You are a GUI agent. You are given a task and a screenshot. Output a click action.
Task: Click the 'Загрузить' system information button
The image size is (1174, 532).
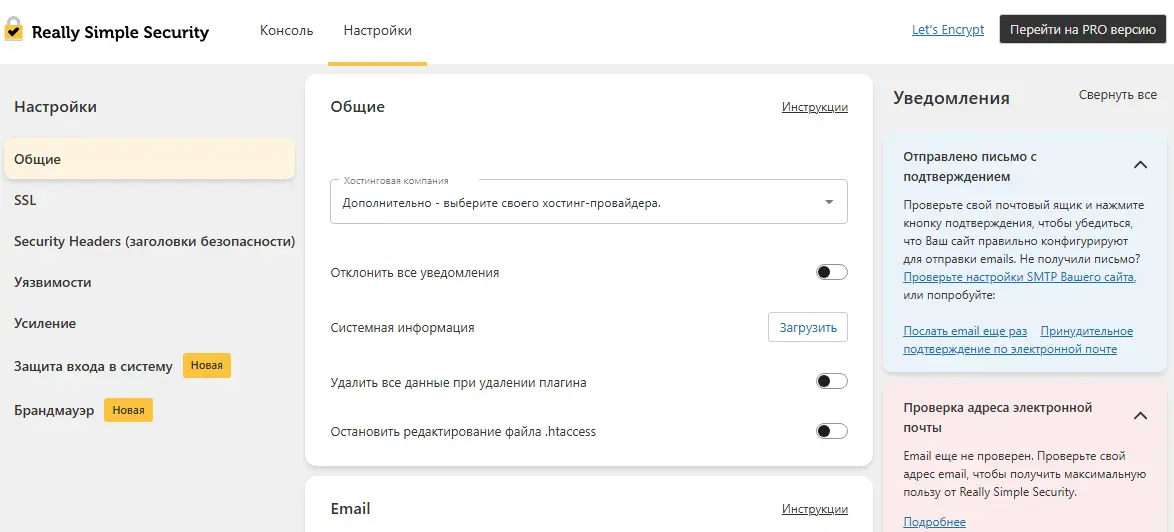[x=807, y=327]
